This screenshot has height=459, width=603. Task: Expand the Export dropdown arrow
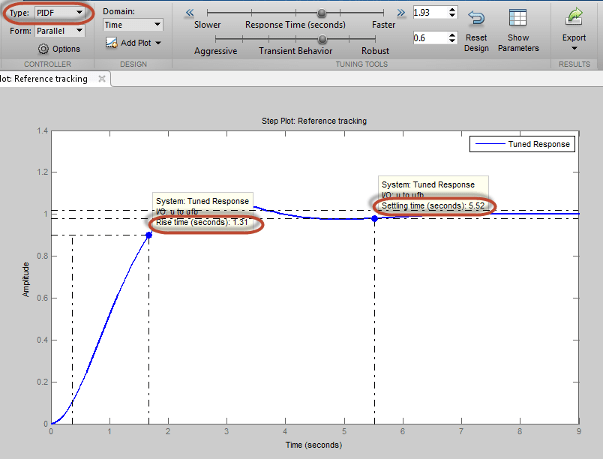(x=574, y=48)
